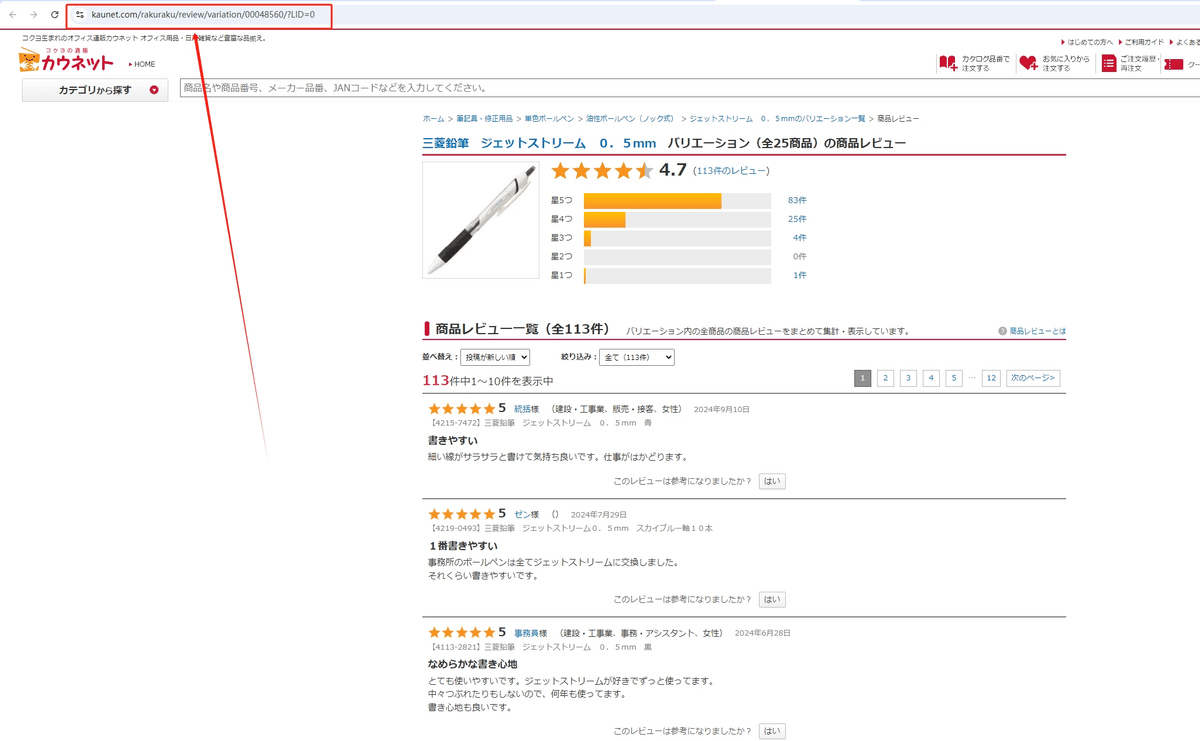Click the (113件のレビュー) link
Image resolution: width=1200 pixels, height=741 pixels.
tap(731, 171)
